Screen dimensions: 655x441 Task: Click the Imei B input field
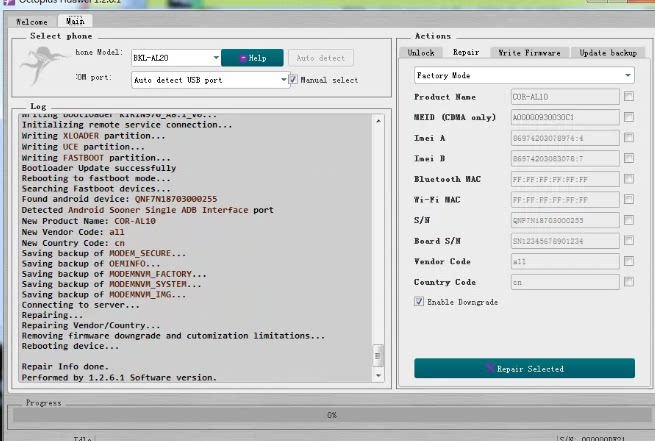coord(565,158)
